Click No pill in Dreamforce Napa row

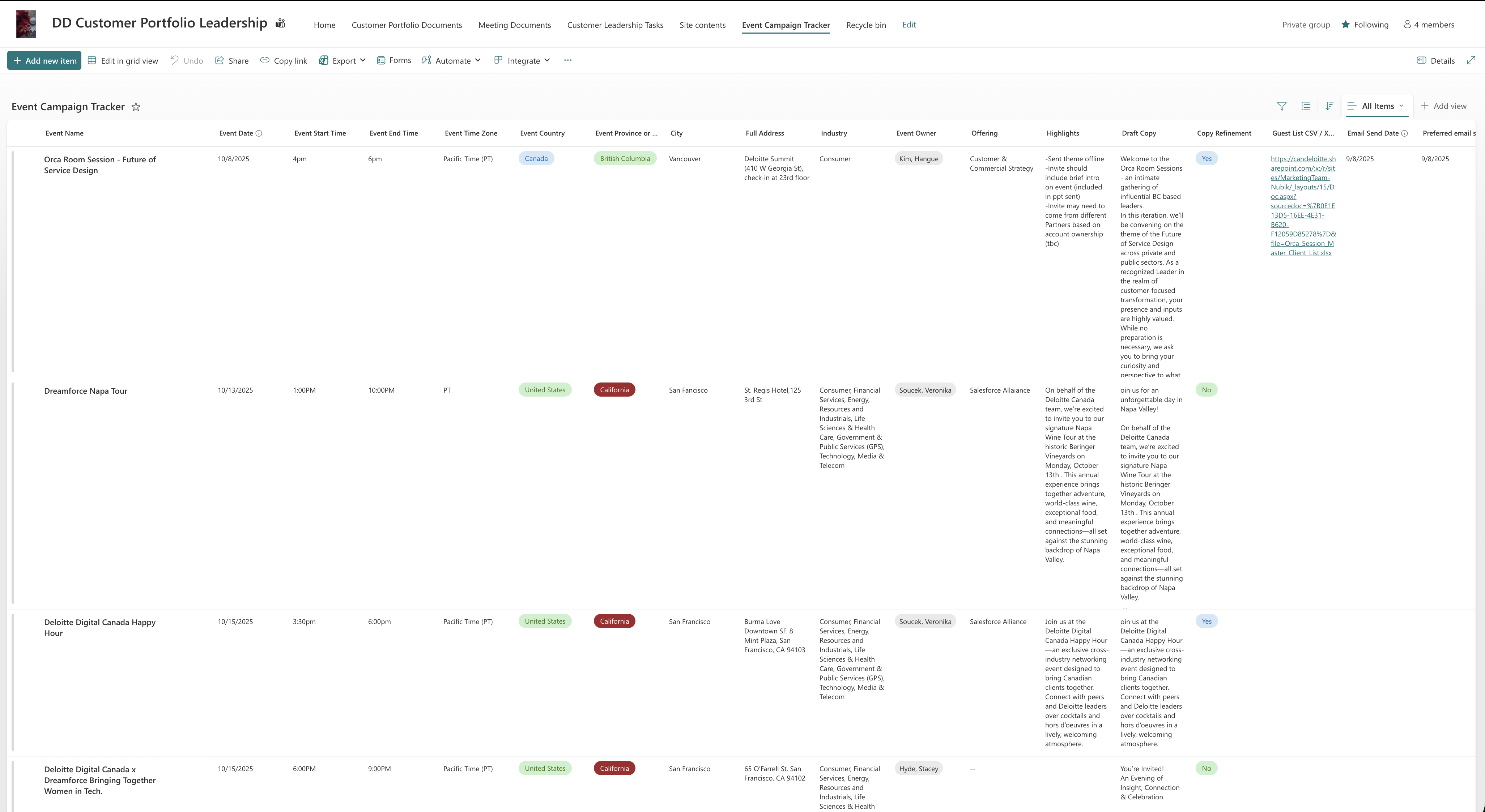(x=1207, y=390)
